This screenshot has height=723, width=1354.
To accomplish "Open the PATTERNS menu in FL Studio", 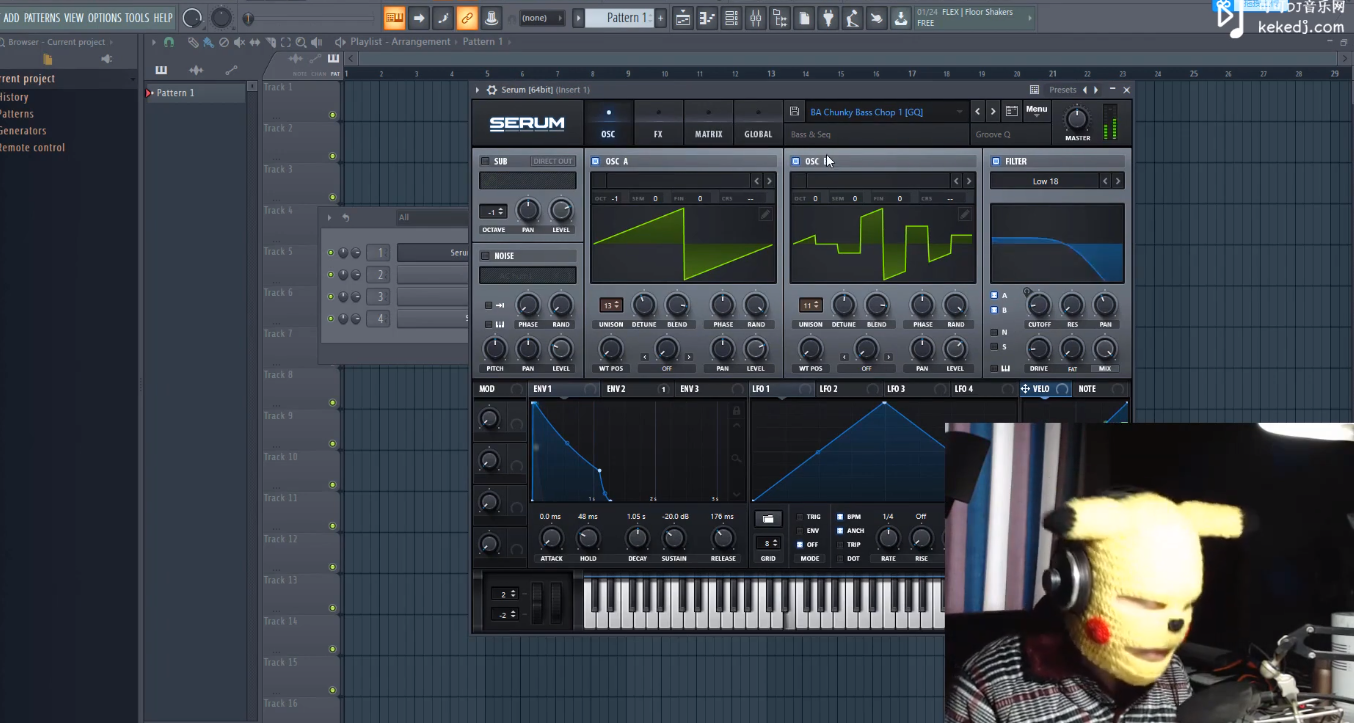I will [42, 18].
